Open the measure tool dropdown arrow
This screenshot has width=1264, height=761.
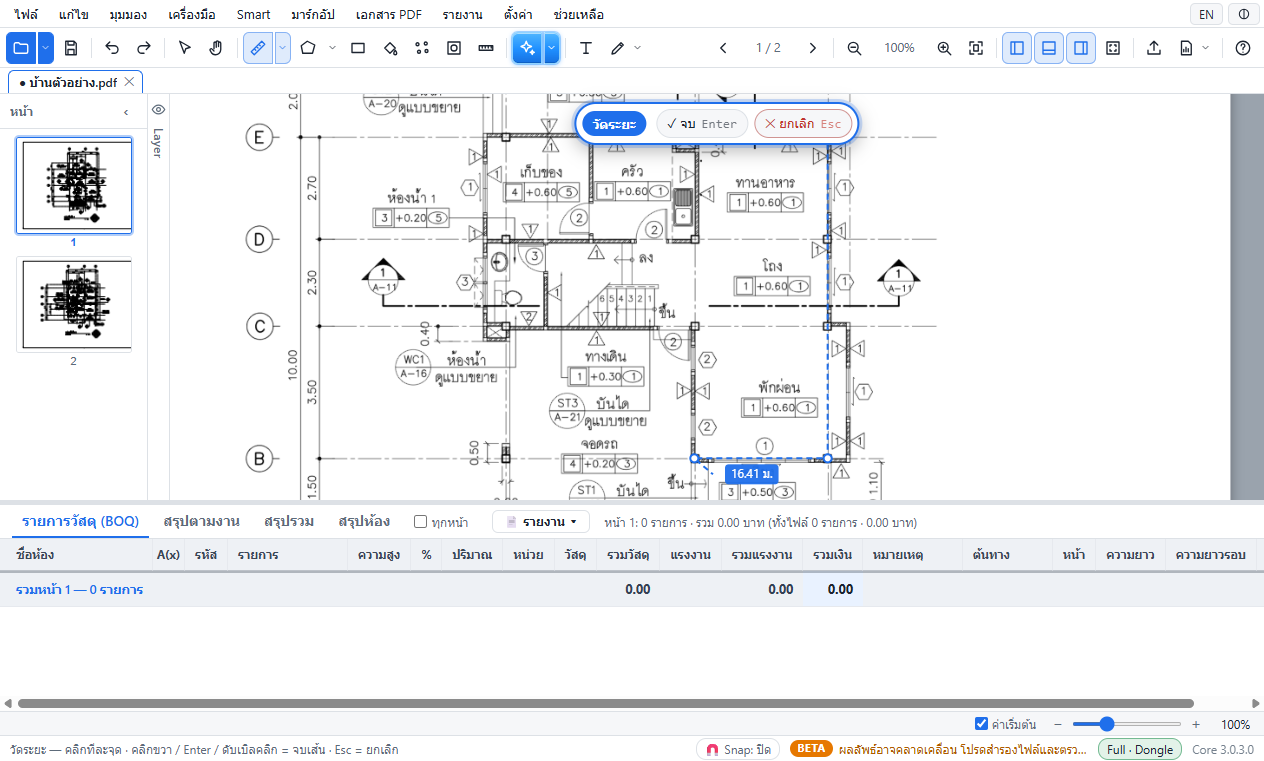[x=283, y=48]
